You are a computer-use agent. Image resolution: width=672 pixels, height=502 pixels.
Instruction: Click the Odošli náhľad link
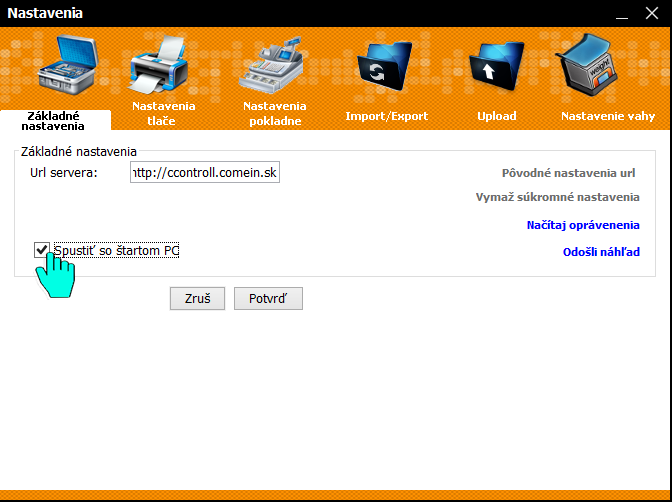tap(600, 252)
